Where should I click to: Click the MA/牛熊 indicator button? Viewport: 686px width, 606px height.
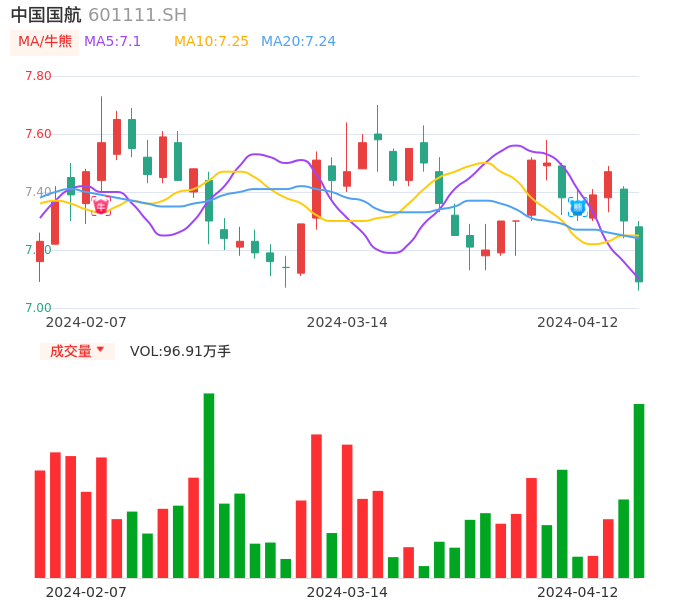pyautogui.click(x=45, y=42)
